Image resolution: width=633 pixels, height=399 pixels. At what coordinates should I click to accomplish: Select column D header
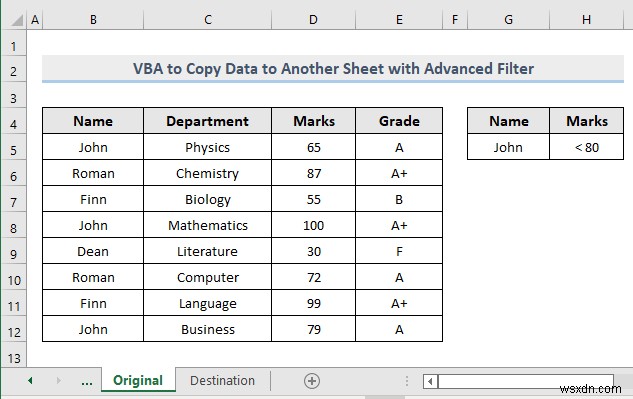coord(313,20)
